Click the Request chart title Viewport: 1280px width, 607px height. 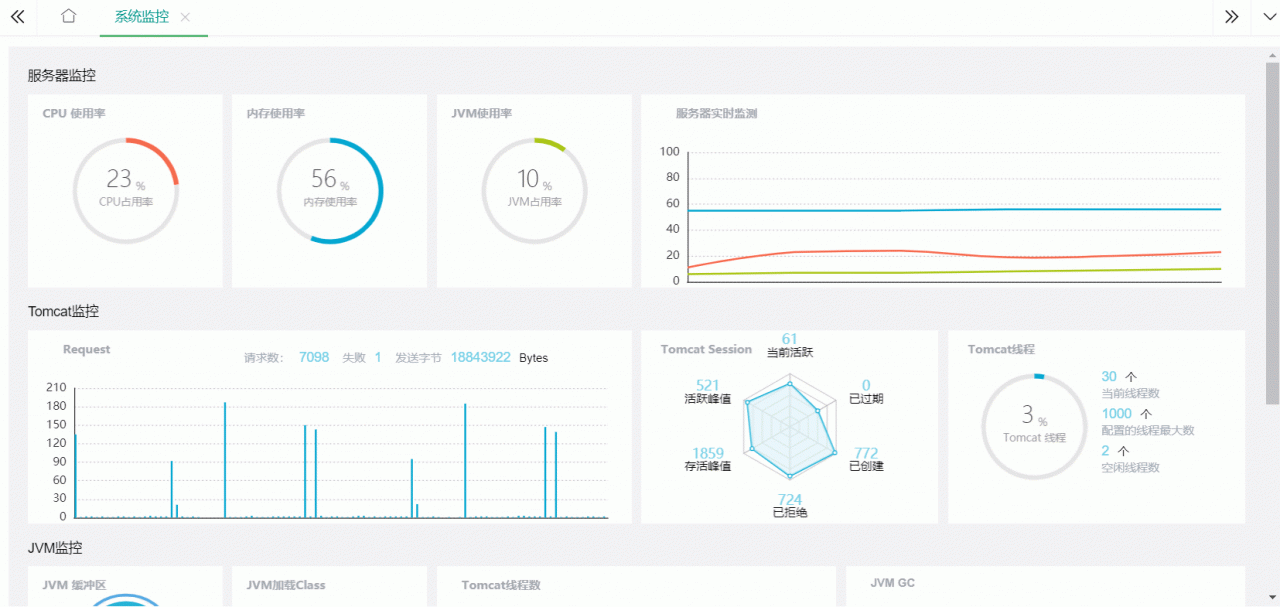pos(87,350)
